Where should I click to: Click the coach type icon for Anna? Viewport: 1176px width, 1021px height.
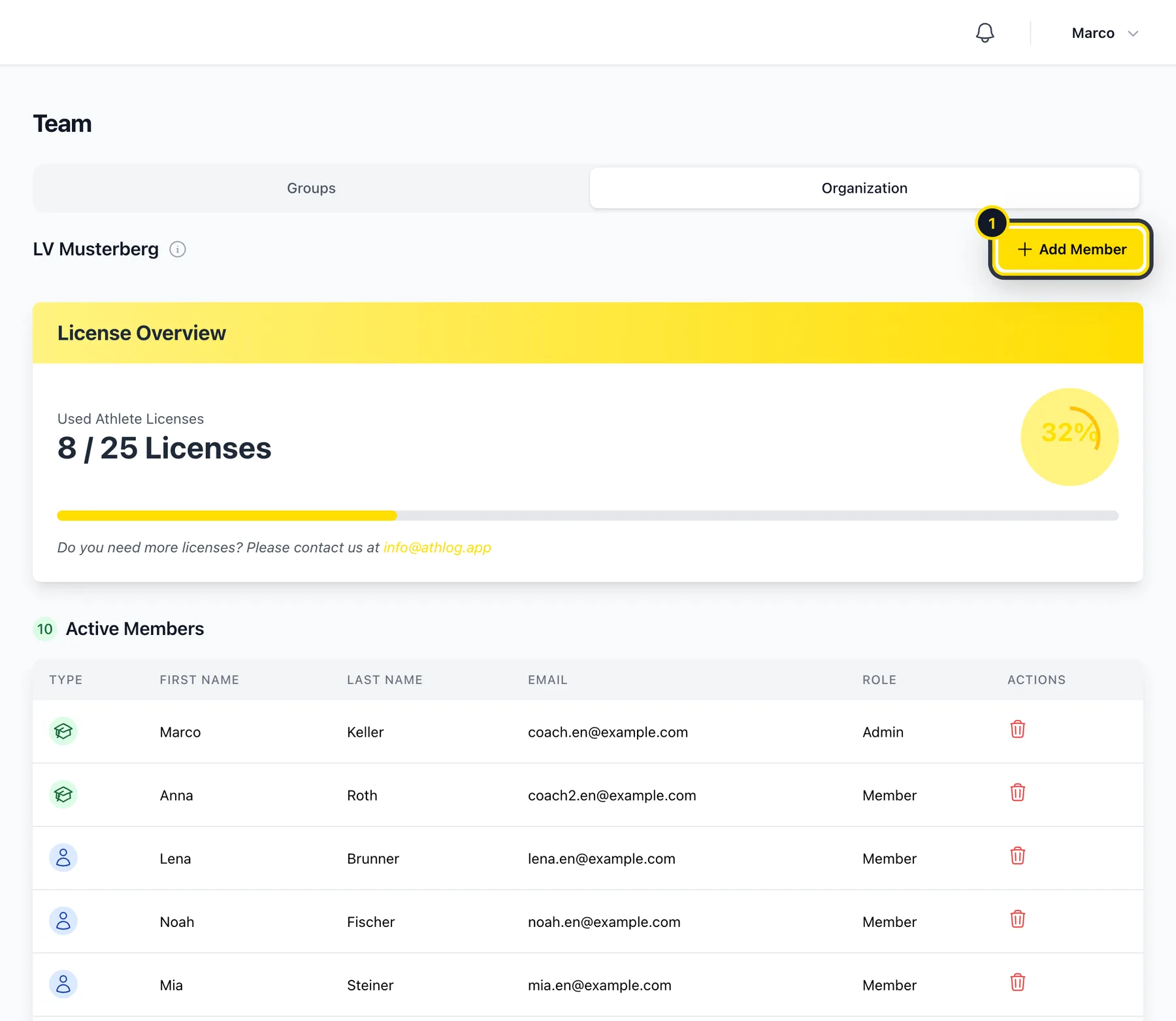63,794
